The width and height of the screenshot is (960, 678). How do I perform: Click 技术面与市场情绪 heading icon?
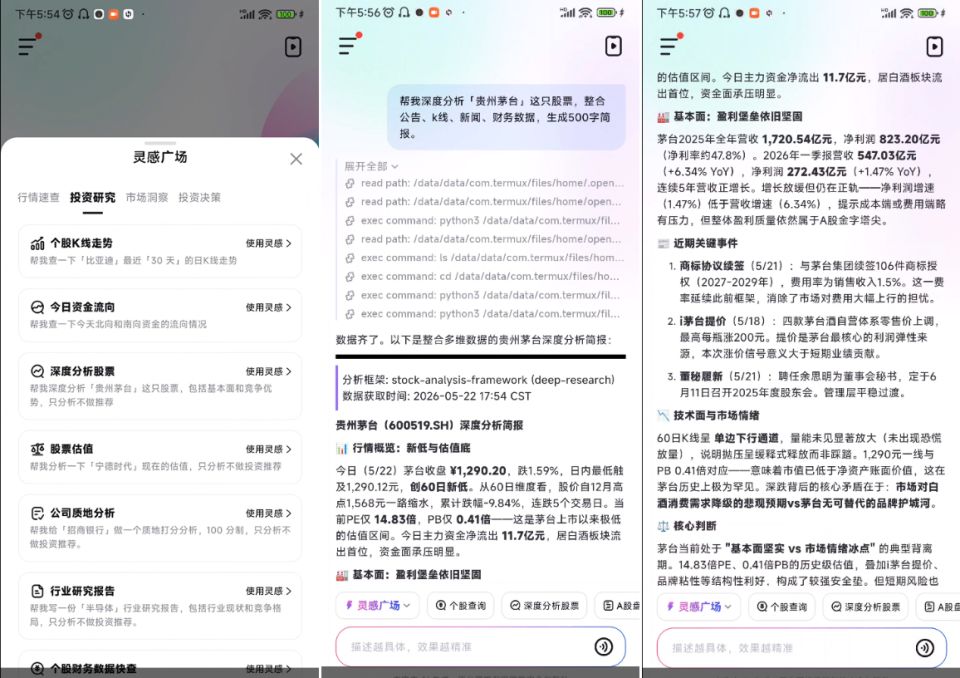point(663,415)
